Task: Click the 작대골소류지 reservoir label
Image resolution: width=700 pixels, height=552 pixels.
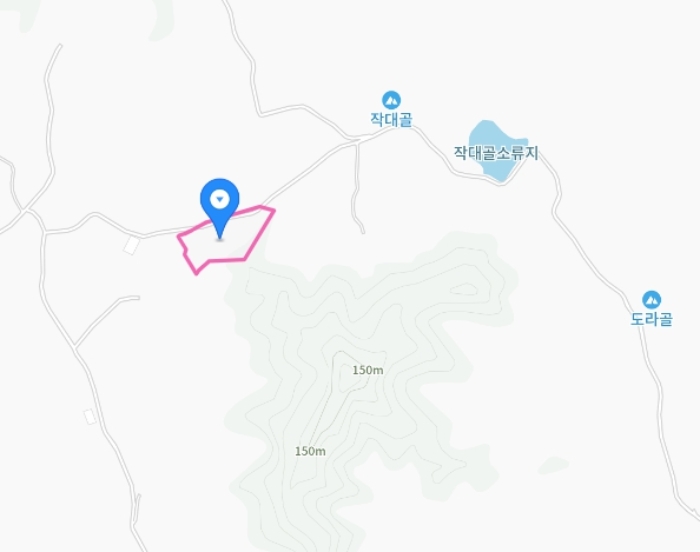Action: [496, 153]
